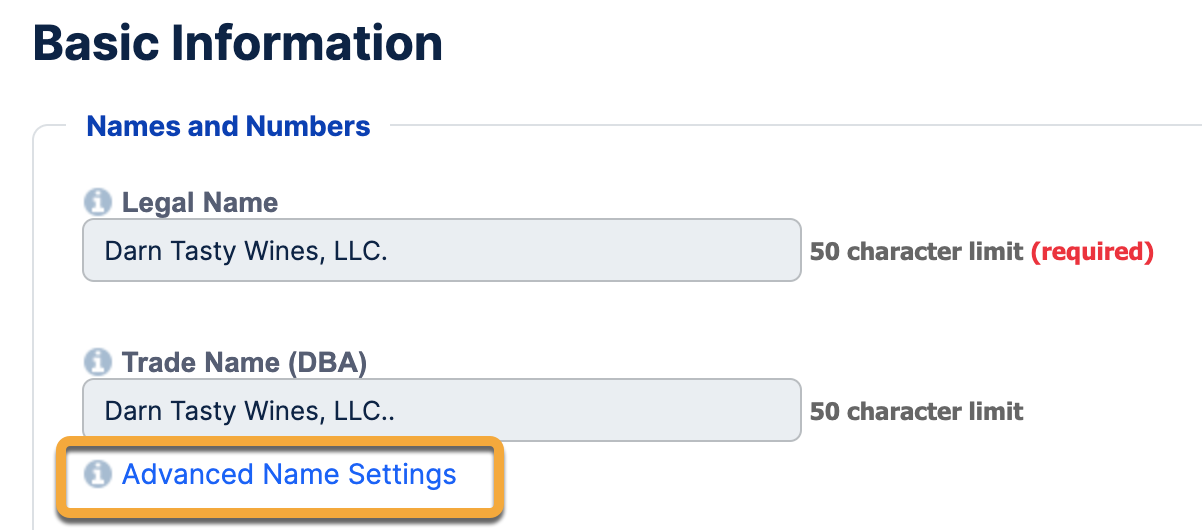Click the Legal Name field label

coord(199,203)
